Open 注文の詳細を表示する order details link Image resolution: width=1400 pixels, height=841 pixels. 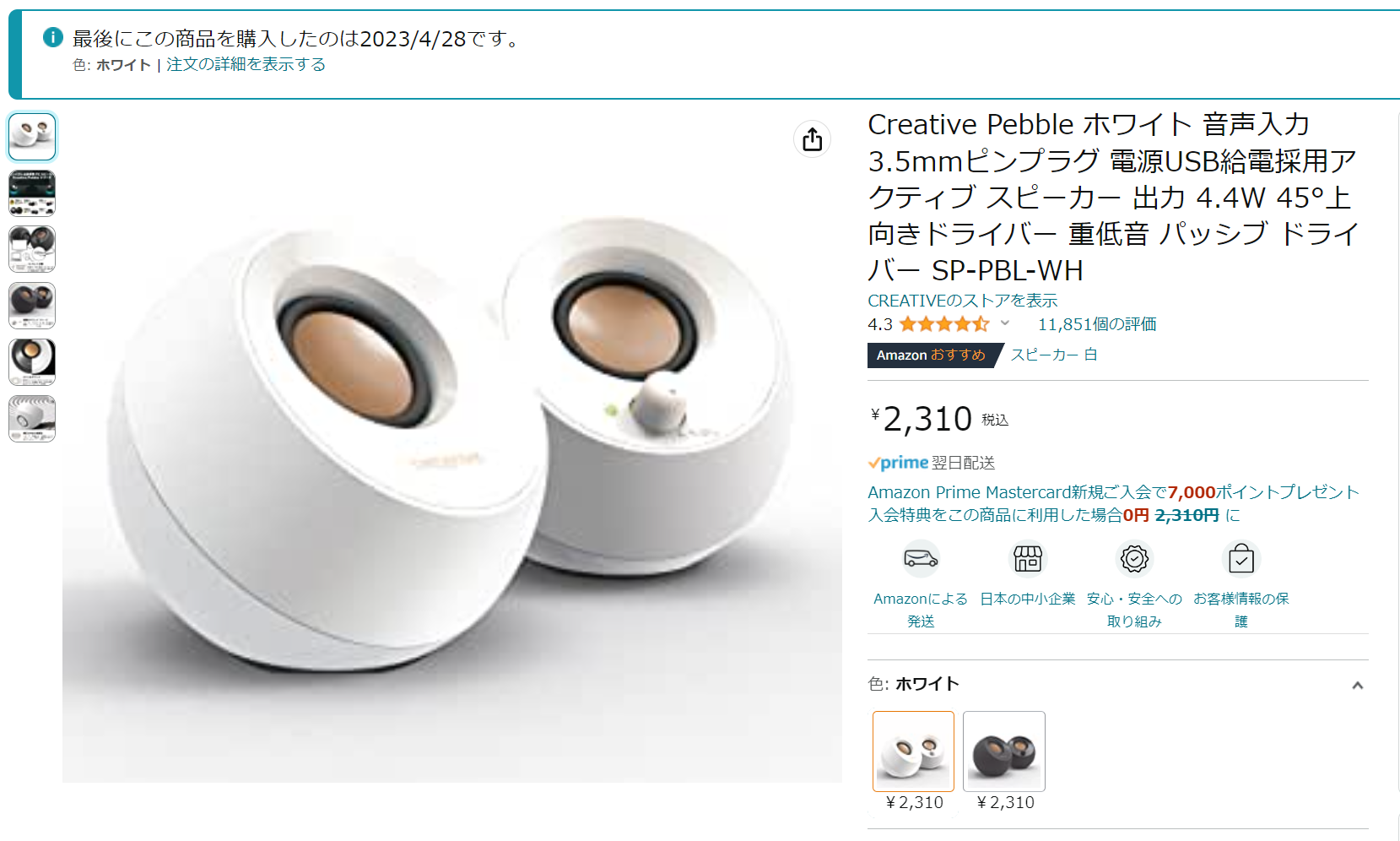pos(246,64)
